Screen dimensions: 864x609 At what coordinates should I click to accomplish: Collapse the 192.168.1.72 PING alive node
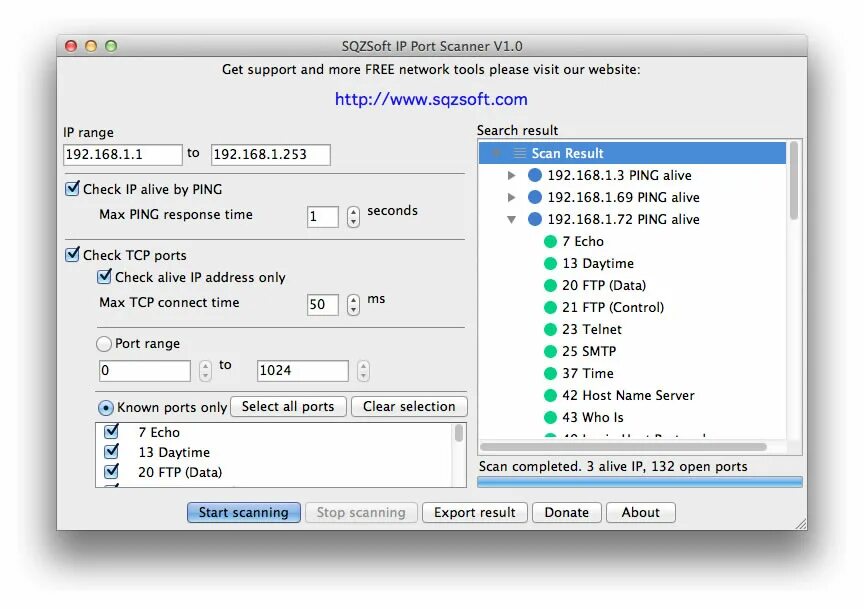coord(511,219)
